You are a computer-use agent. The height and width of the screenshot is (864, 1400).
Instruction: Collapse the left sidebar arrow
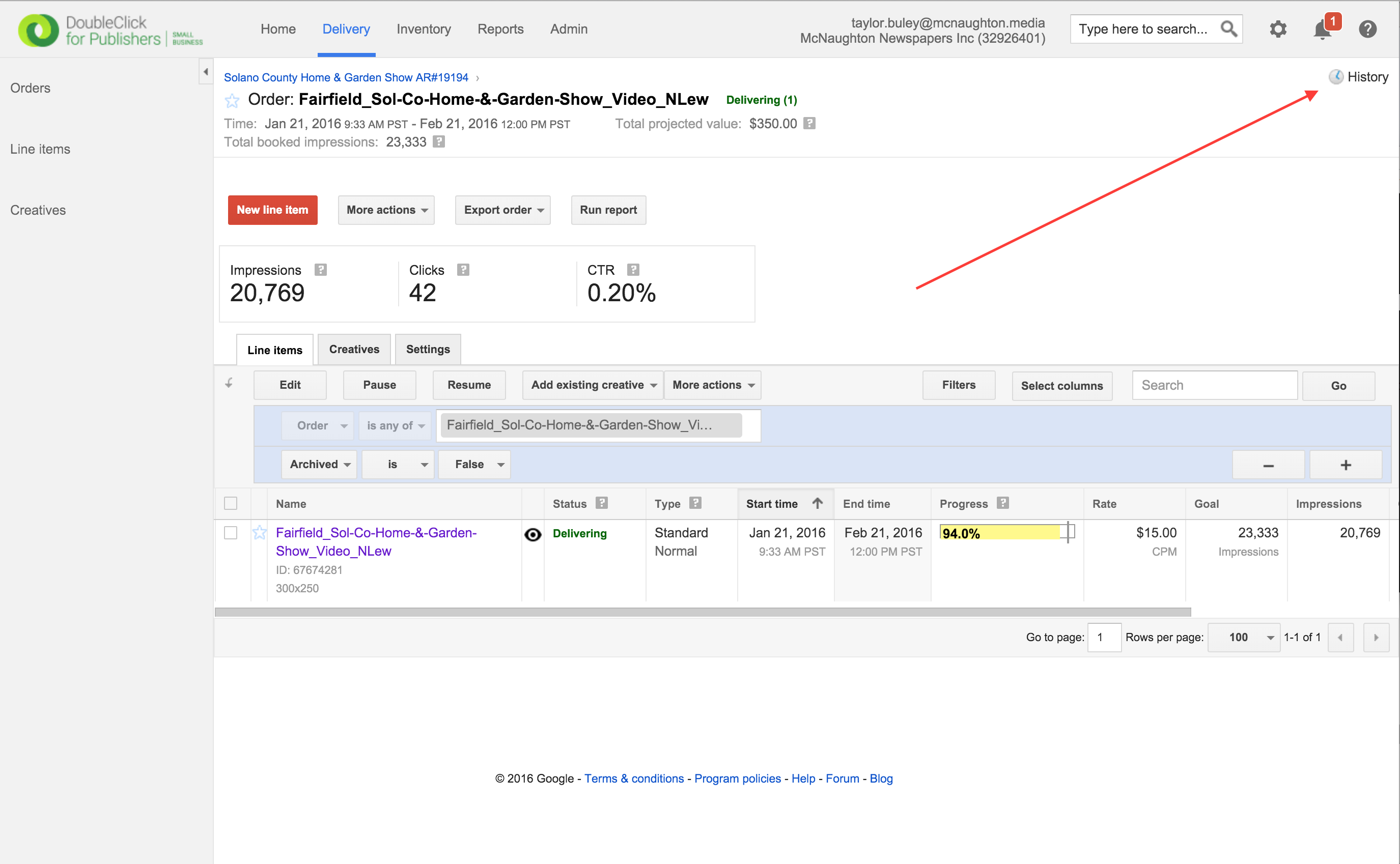206,72
